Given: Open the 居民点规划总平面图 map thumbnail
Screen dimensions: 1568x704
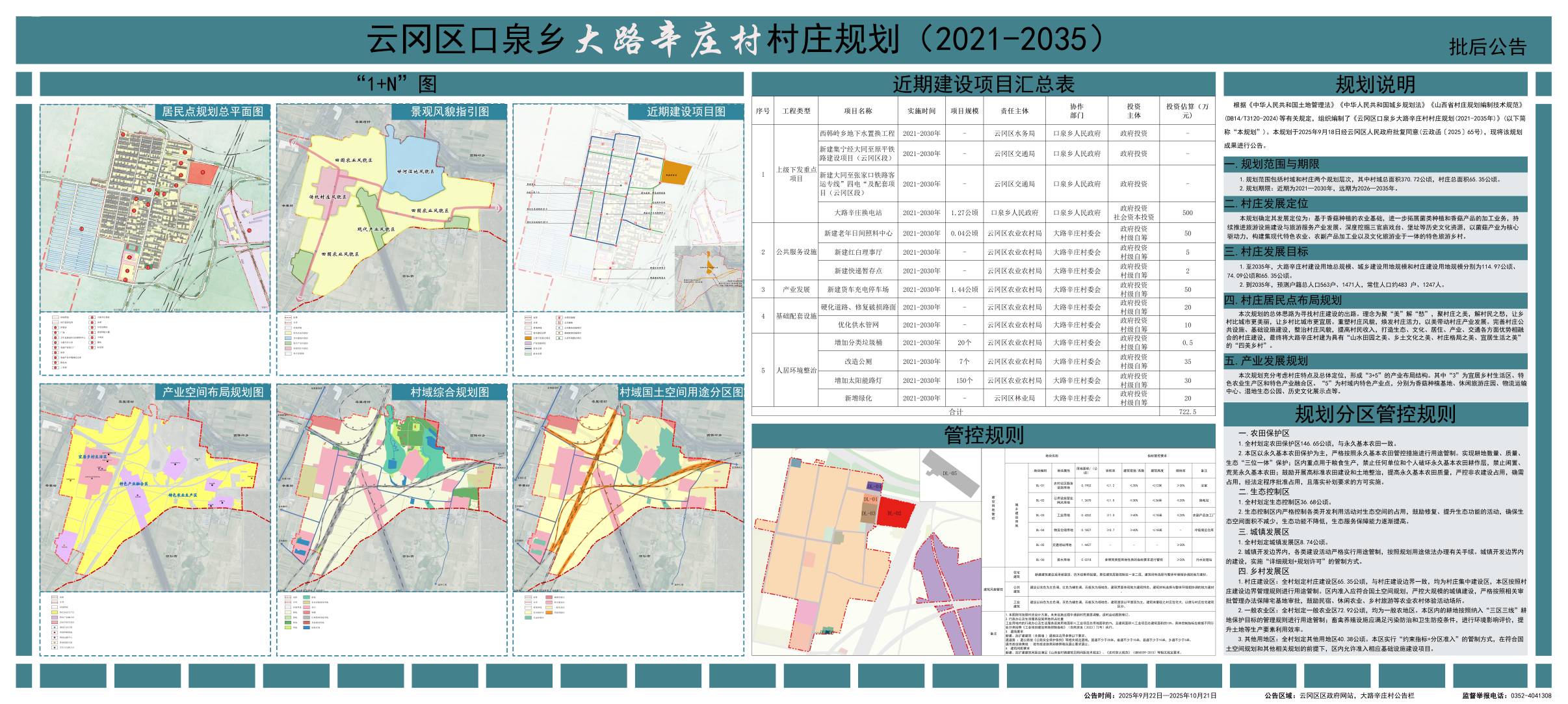Looking at the screenshot, I should click(x=155, y=208).
